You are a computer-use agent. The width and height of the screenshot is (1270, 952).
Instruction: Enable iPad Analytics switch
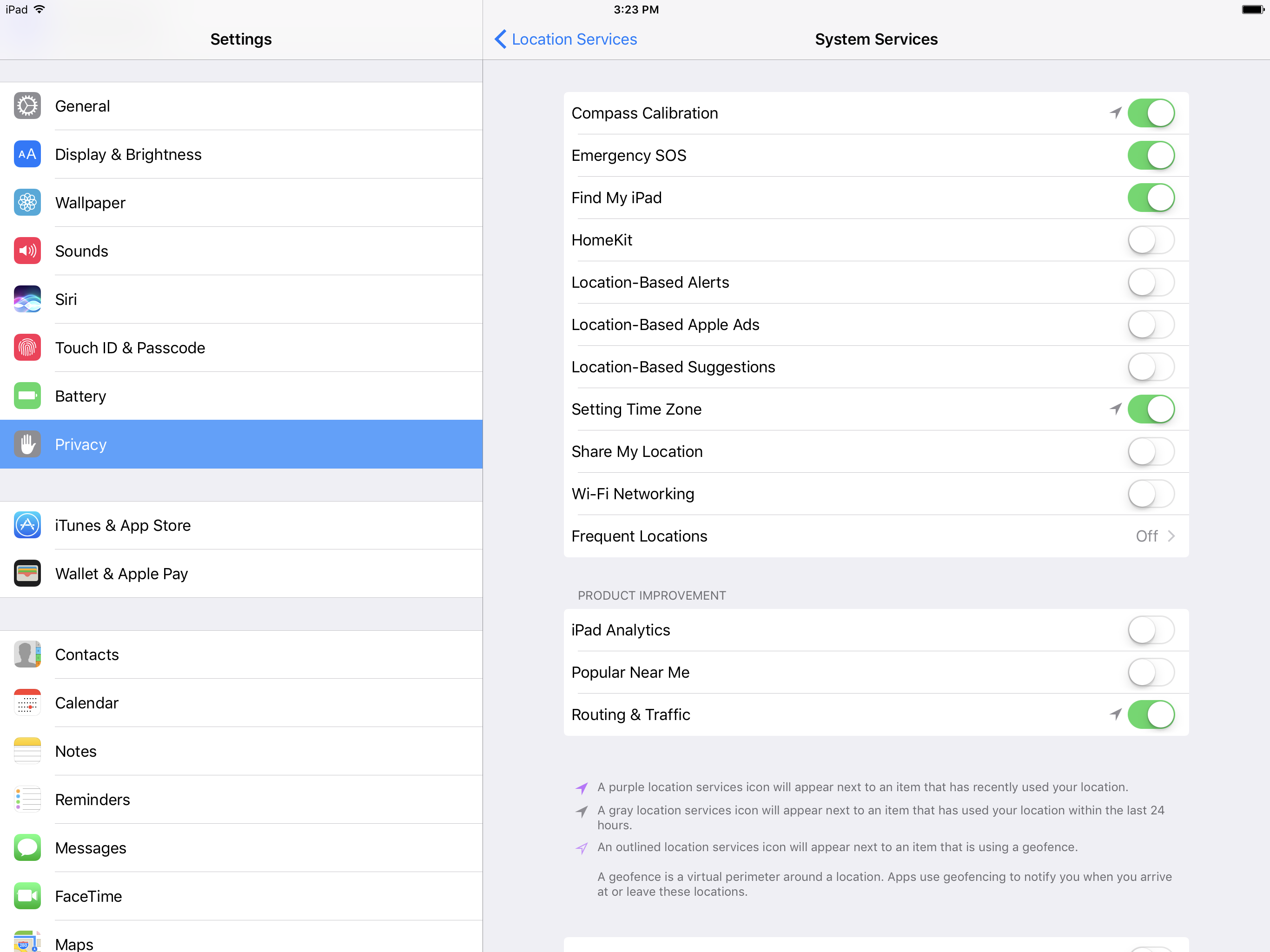click(x=1151, y=630)
